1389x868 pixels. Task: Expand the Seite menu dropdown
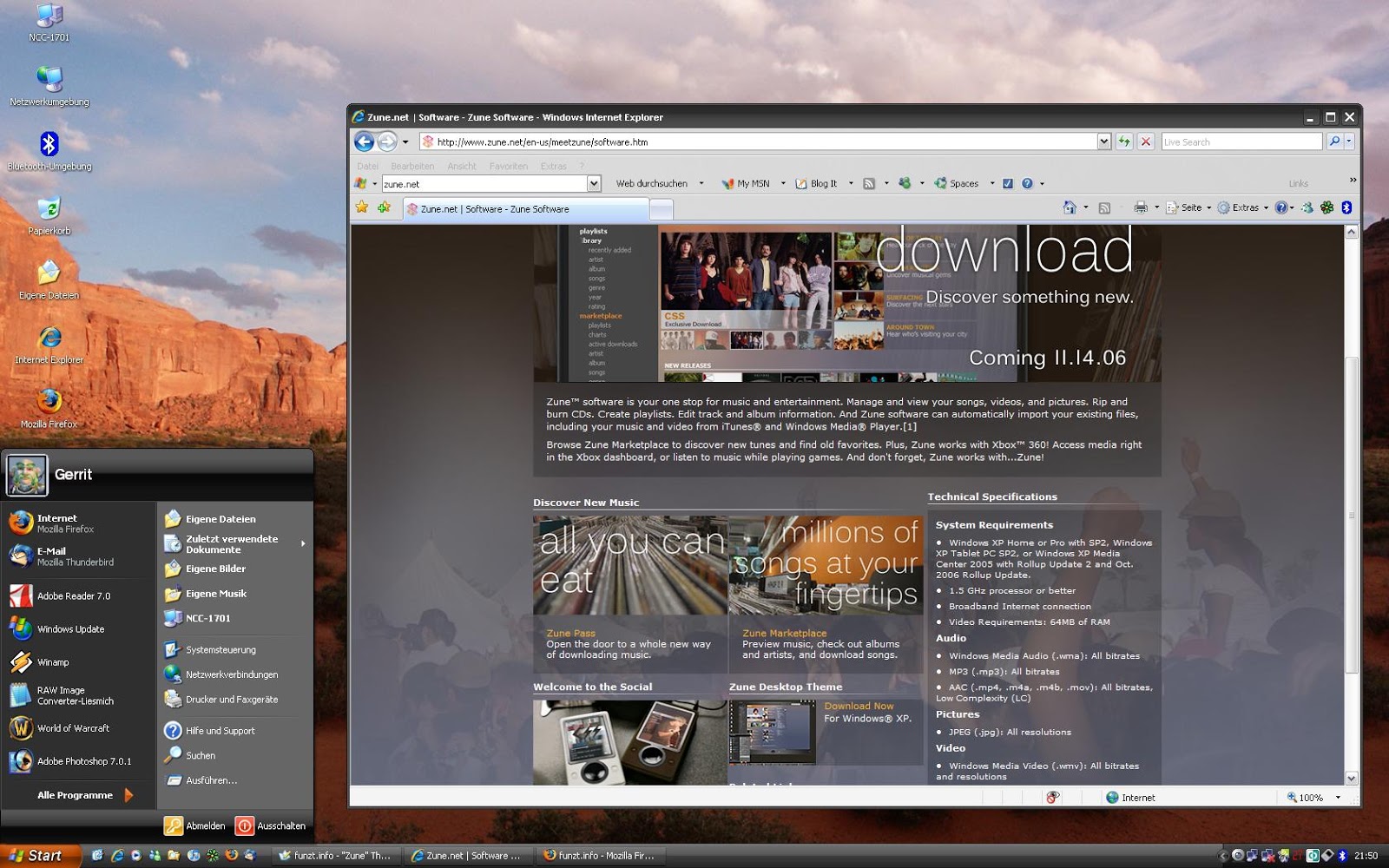[x=1208, y=207]
